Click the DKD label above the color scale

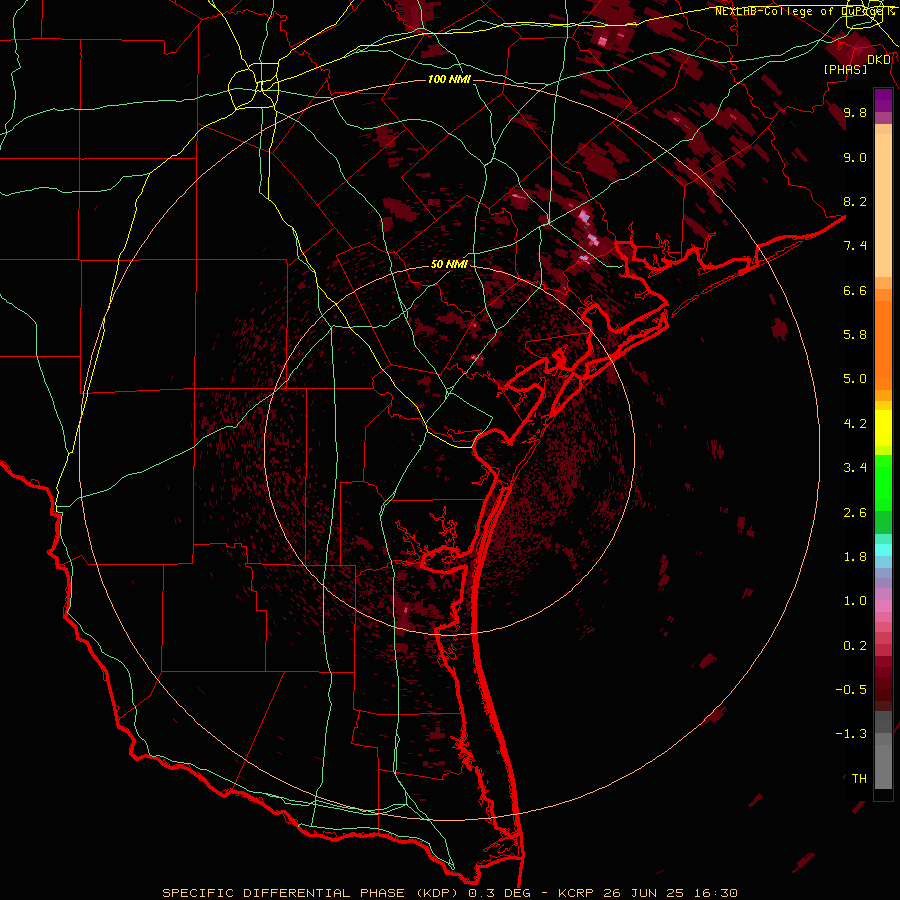pos(879,60)
